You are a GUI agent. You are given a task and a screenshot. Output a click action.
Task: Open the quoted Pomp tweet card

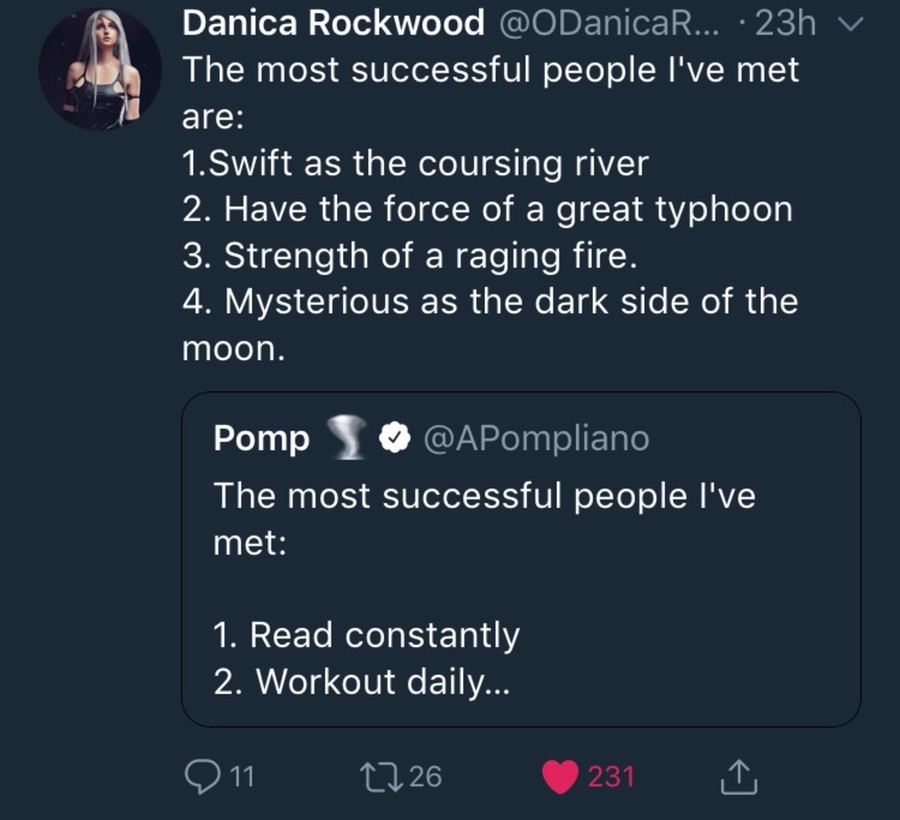tap(520, 560)
